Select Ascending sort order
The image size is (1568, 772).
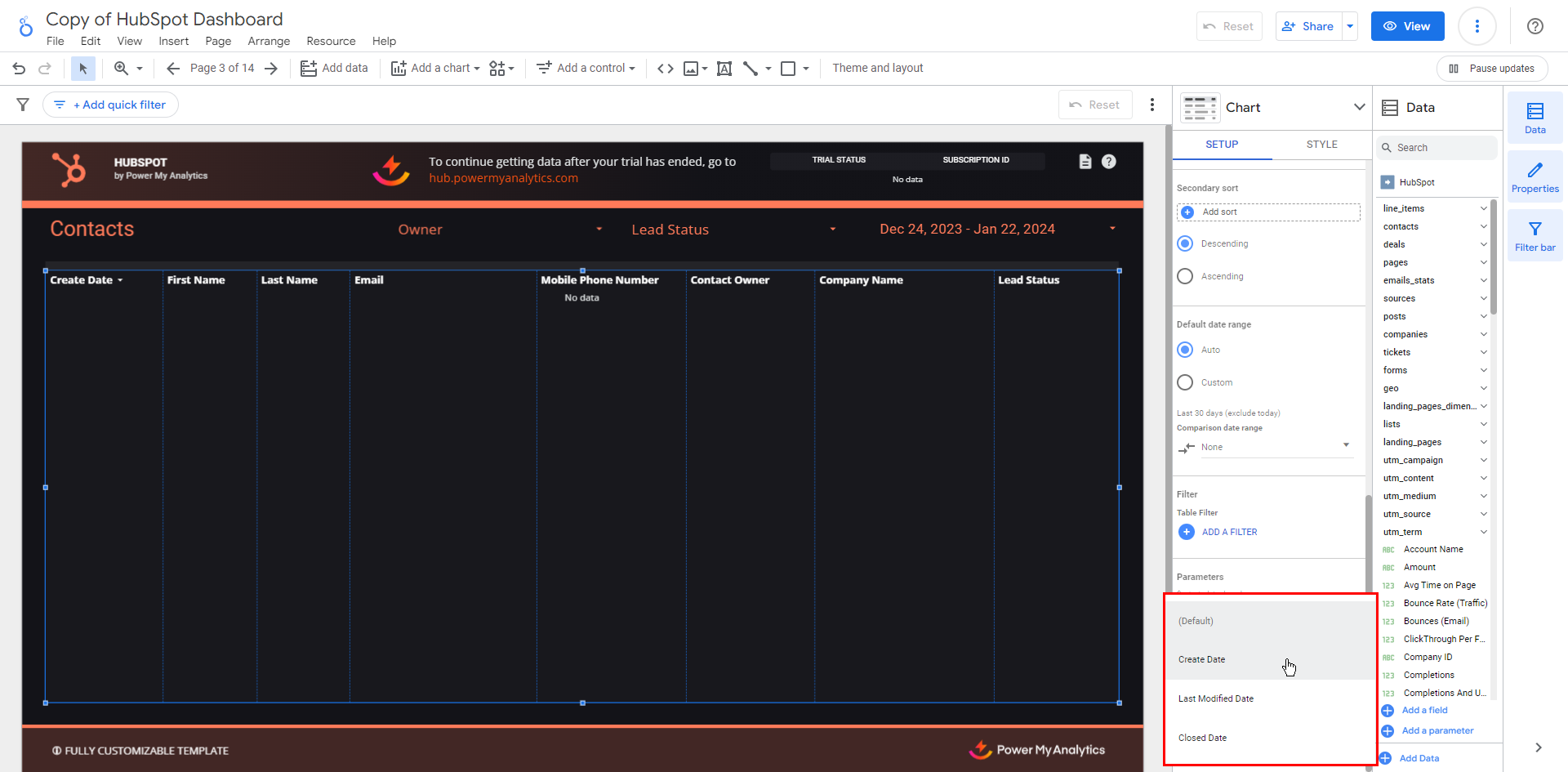[x=1185, y=276]
